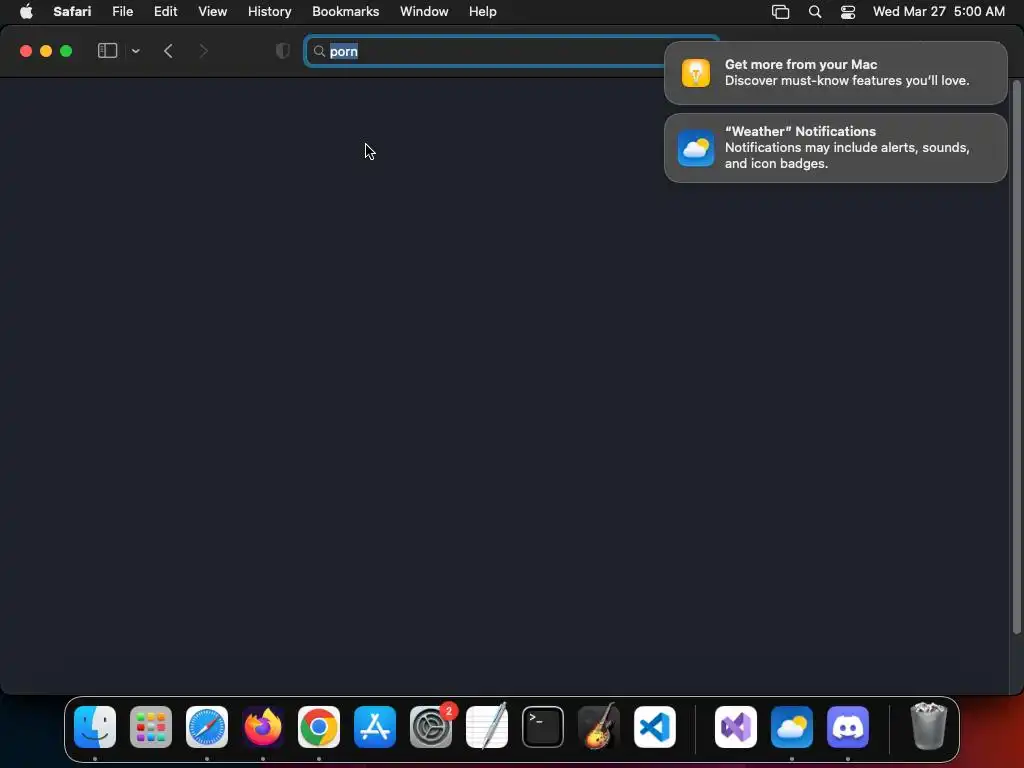Click the Weather icon in the notification
Image resolution: width=1024 pixels, height=768 pixels.
point(696,148)
